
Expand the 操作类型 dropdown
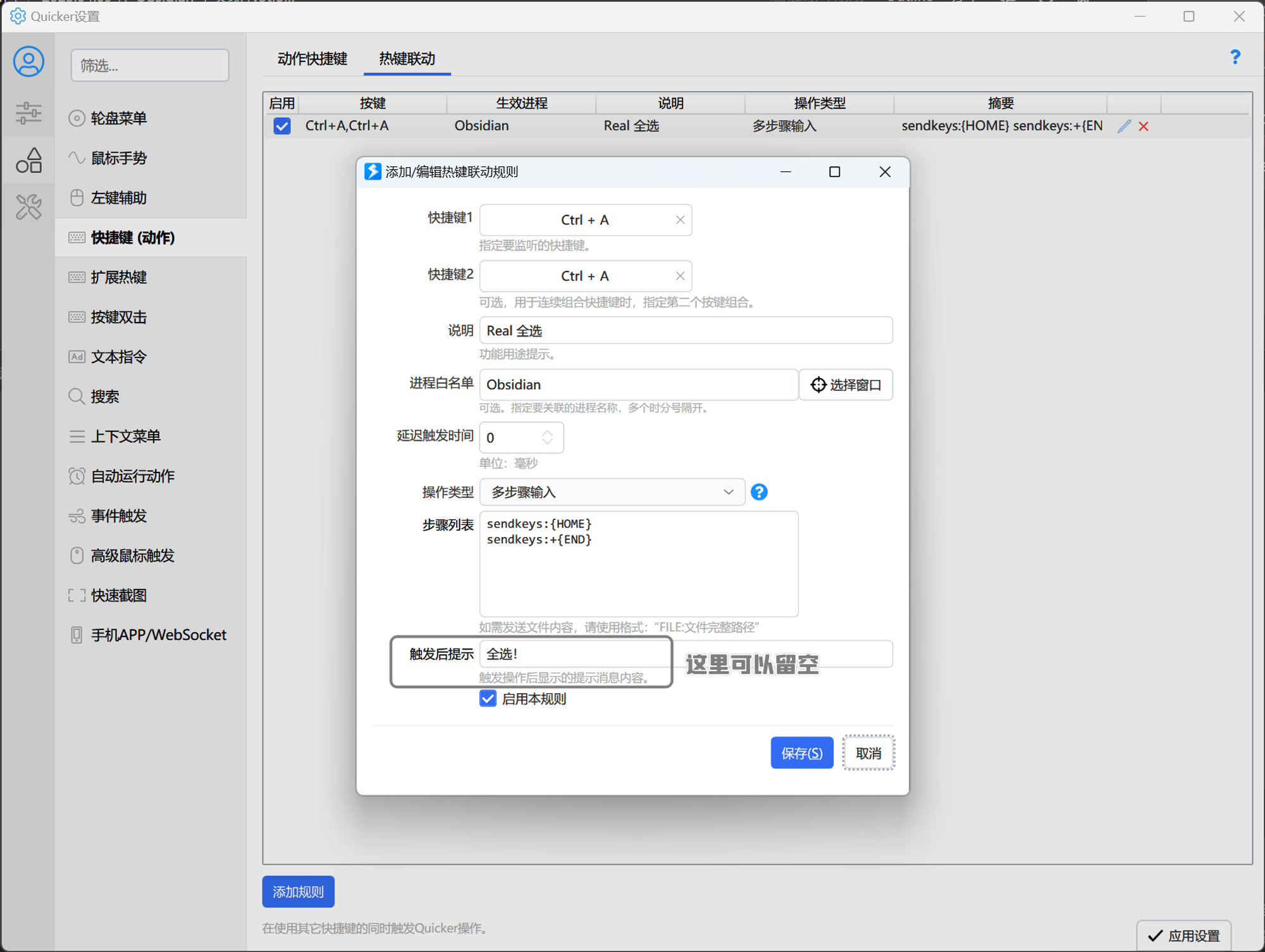(612, 491)
